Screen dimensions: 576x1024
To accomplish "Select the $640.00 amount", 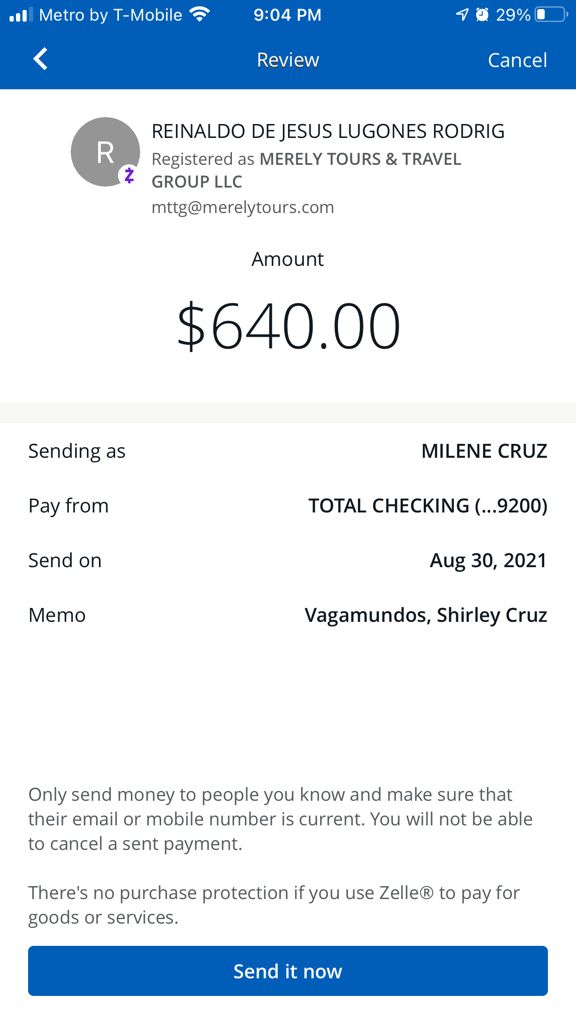I will [288, 325].
